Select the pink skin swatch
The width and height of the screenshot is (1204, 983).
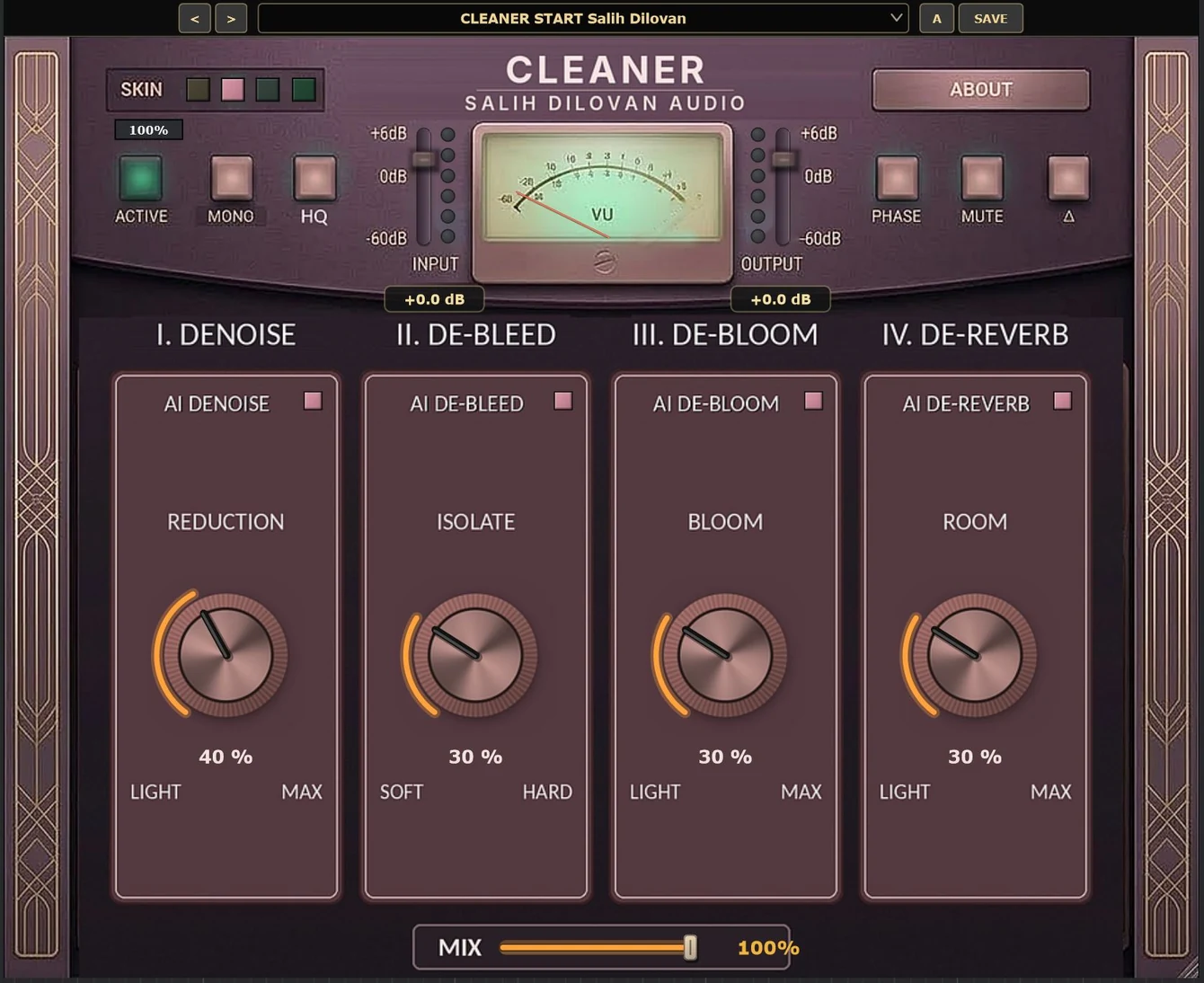233,89
